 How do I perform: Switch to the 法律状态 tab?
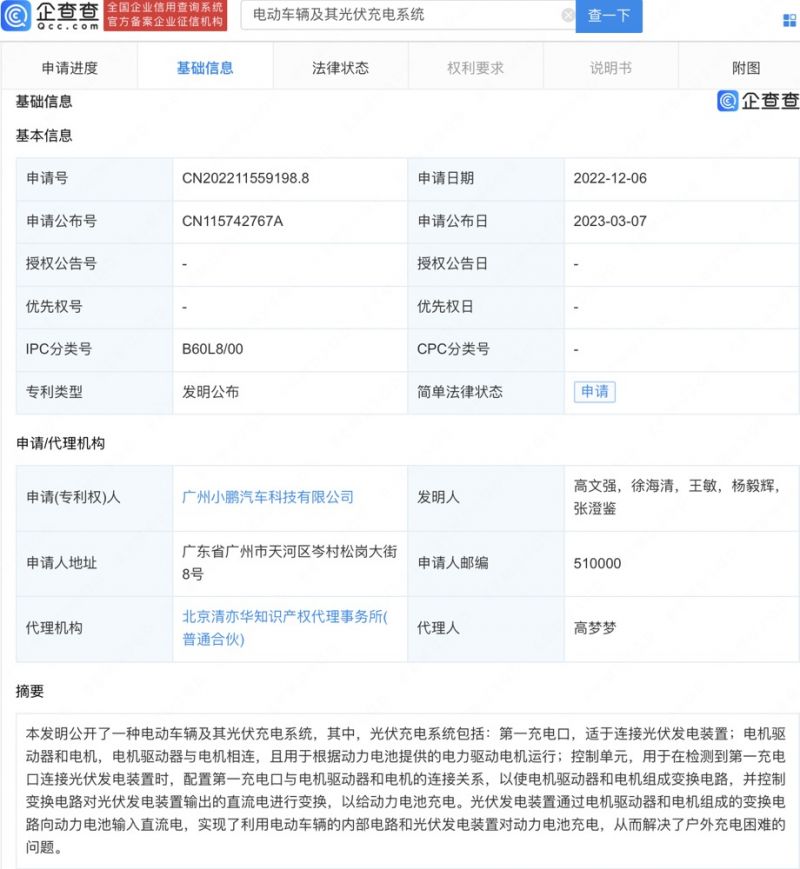(x=340, y=68)
